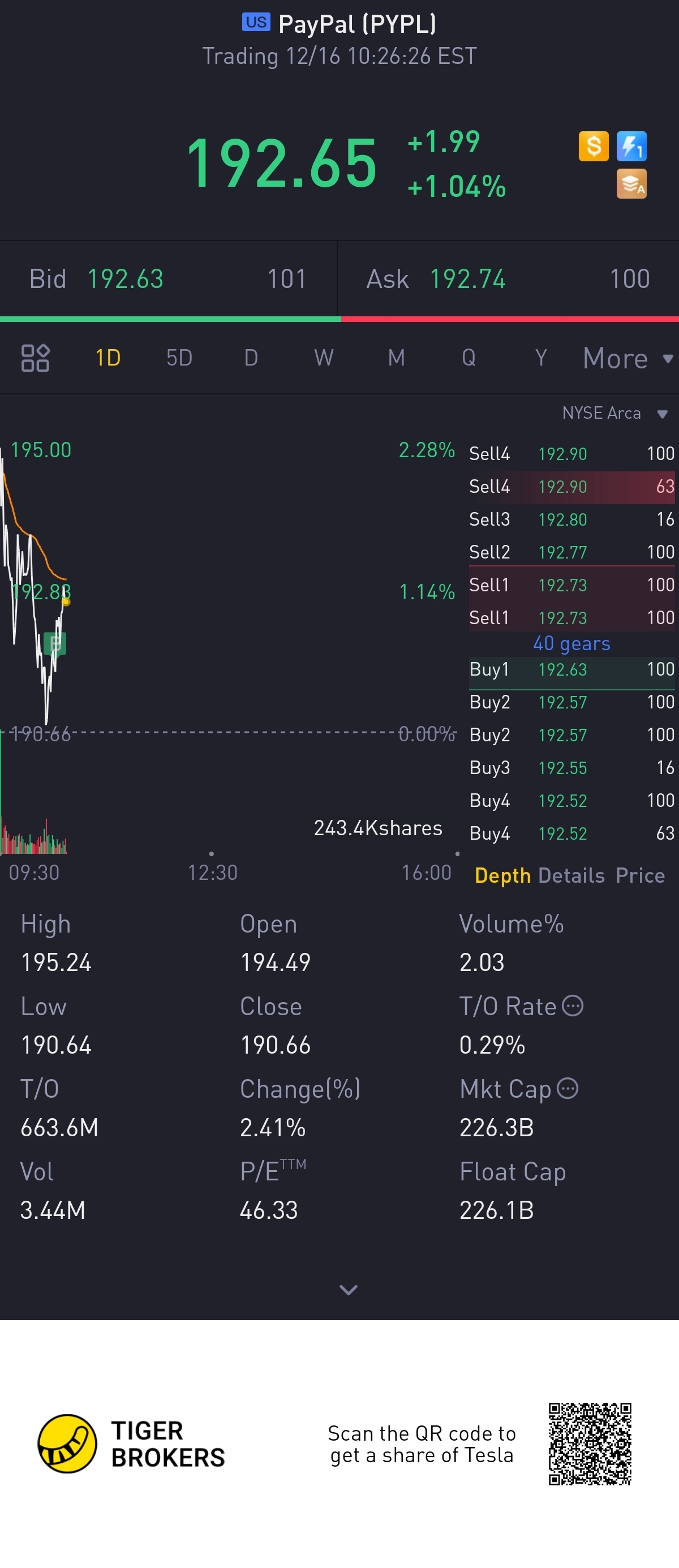
Task: Tap the Buy4 row with 63 shares
Action: point(572,834)
